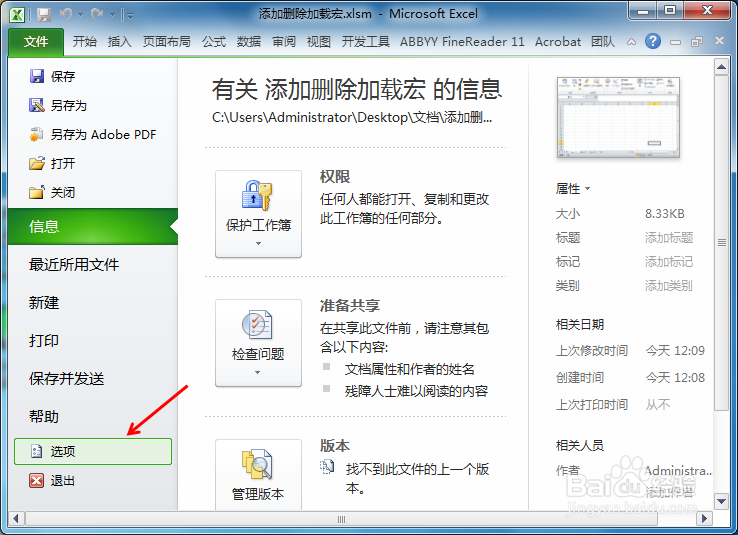The height and width of the screenshot is (535, 738).
Task: Click the 添加标记 tags field
Action: [669, 262]
